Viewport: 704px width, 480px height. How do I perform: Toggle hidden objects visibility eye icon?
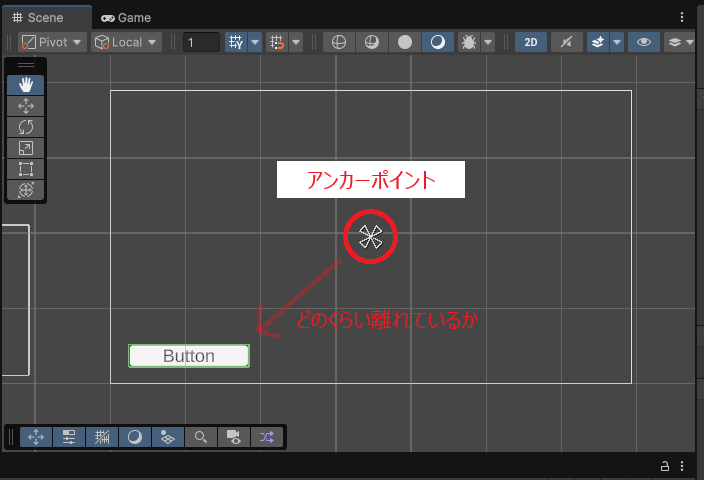pos(644,42)
